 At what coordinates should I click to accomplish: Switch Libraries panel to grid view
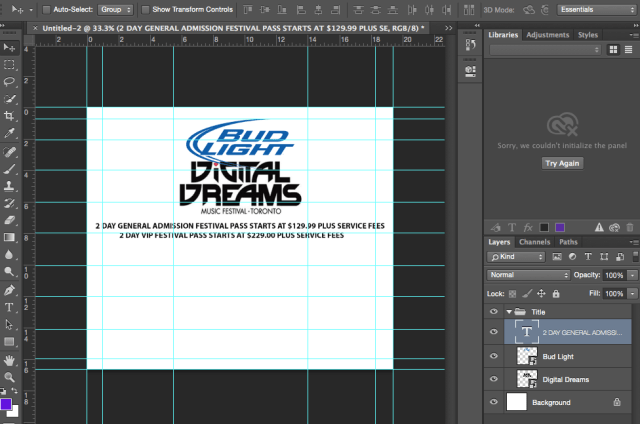613,50
